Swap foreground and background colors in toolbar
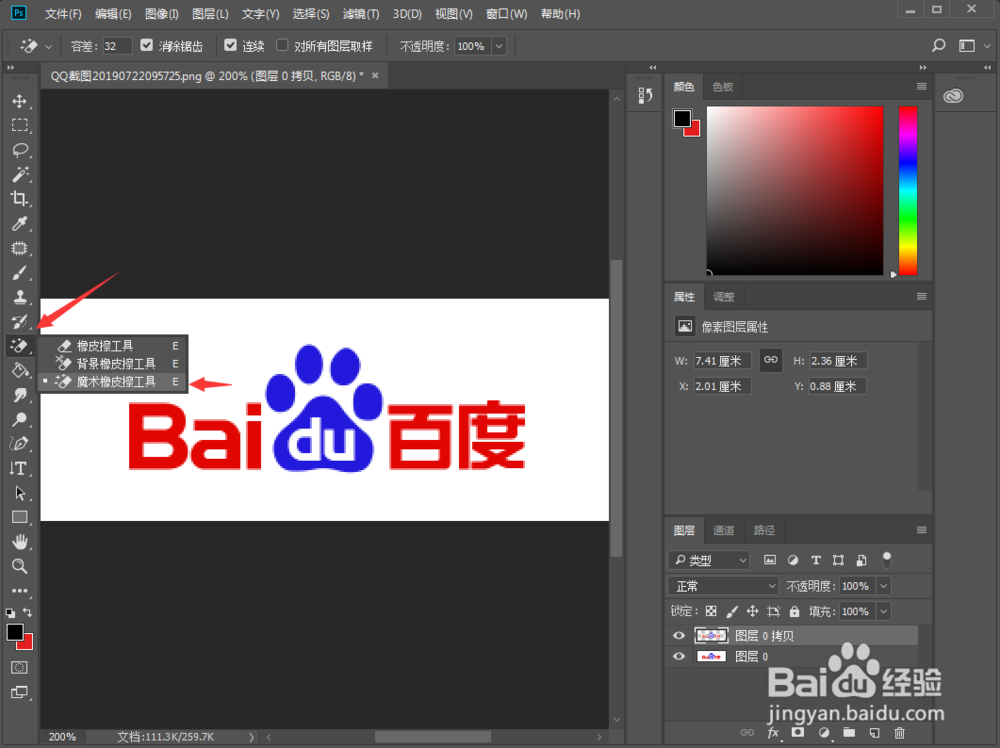 coord(27,612)
